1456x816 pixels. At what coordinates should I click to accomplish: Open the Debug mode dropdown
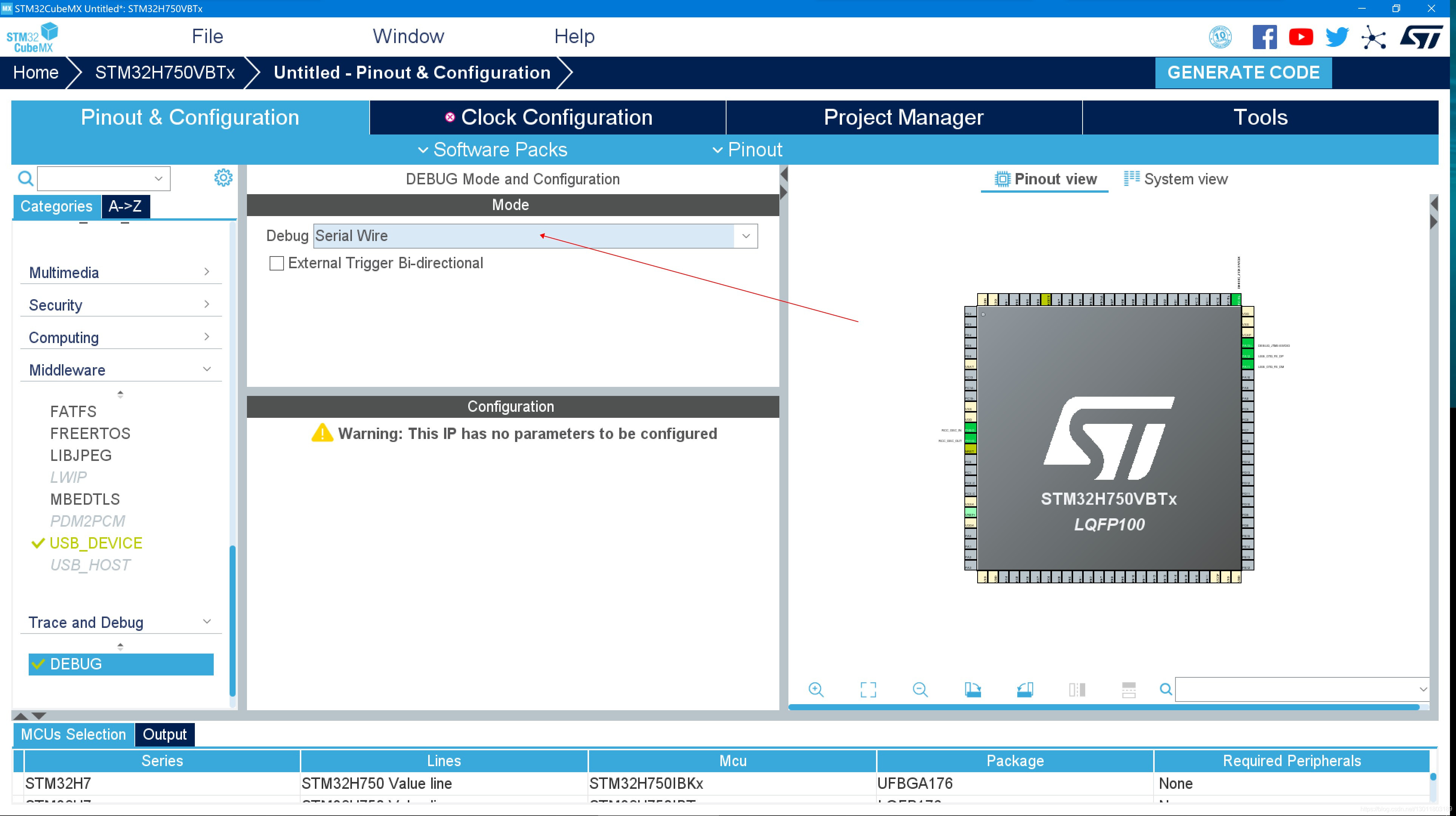[x=745, y=236]
